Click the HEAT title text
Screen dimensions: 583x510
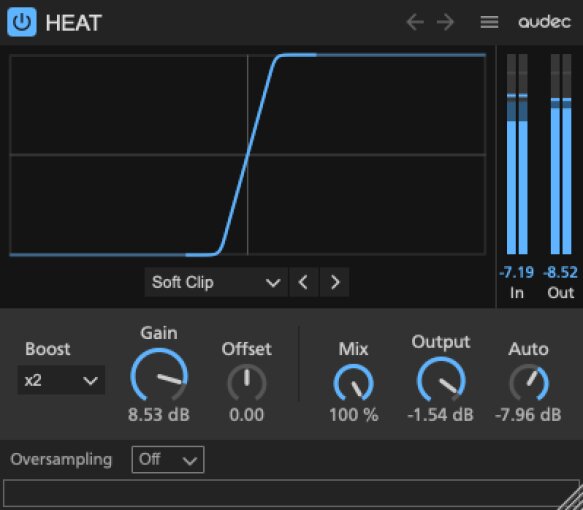tap(74, 23)
